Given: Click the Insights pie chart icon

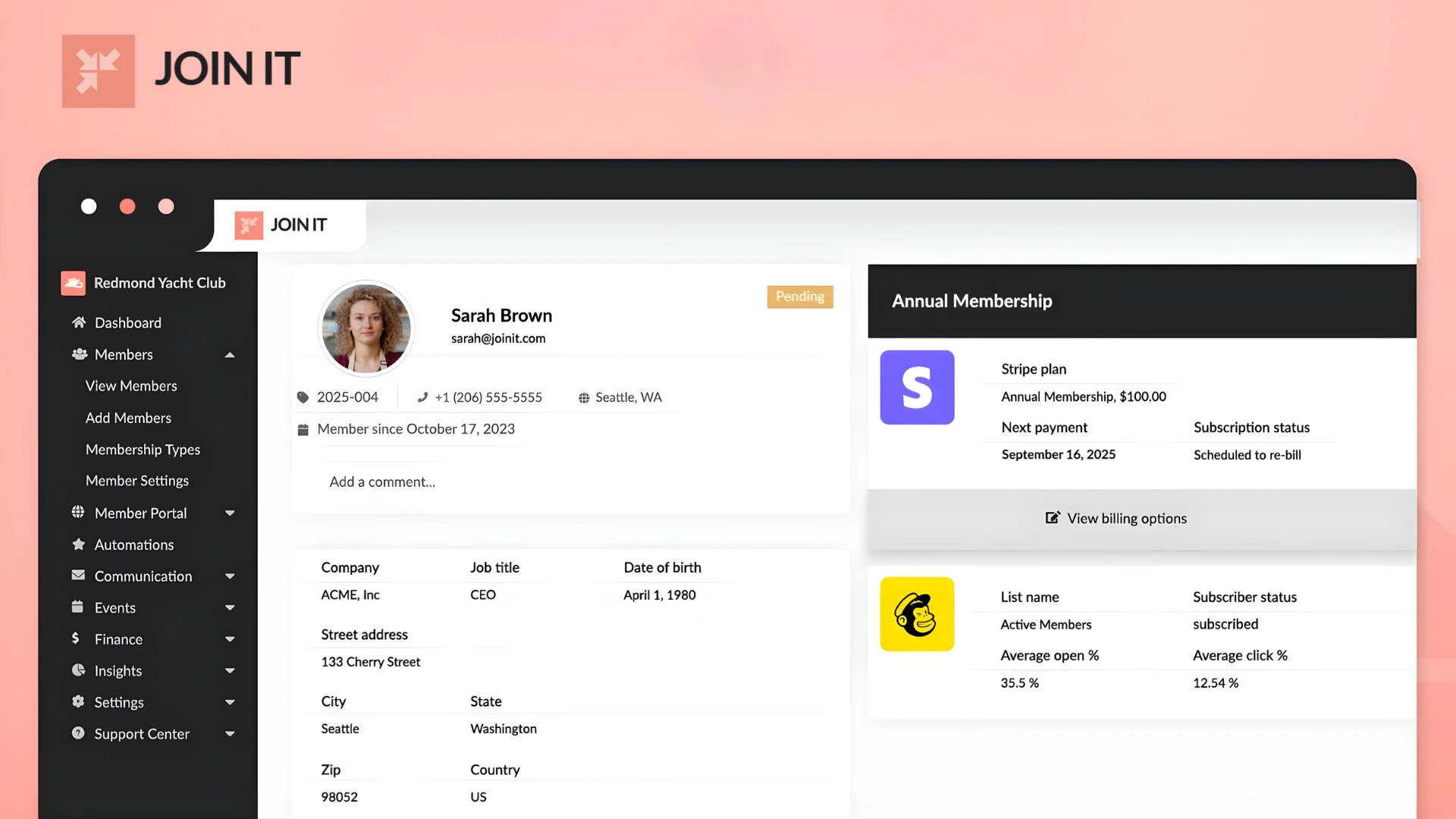Looking at the screenshot, I should coord(78,670).
